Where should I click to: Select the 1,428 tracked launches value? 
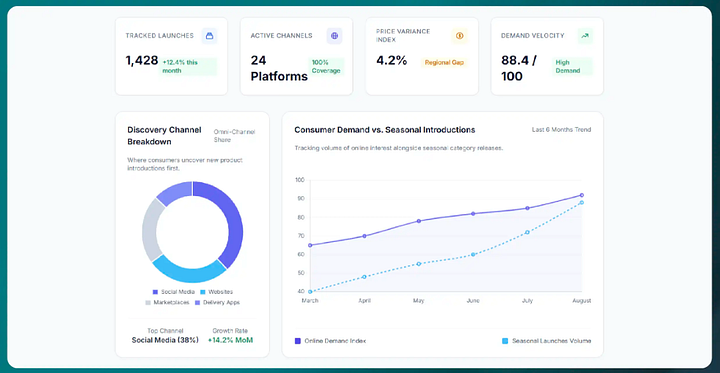click(x=142, y=61)
